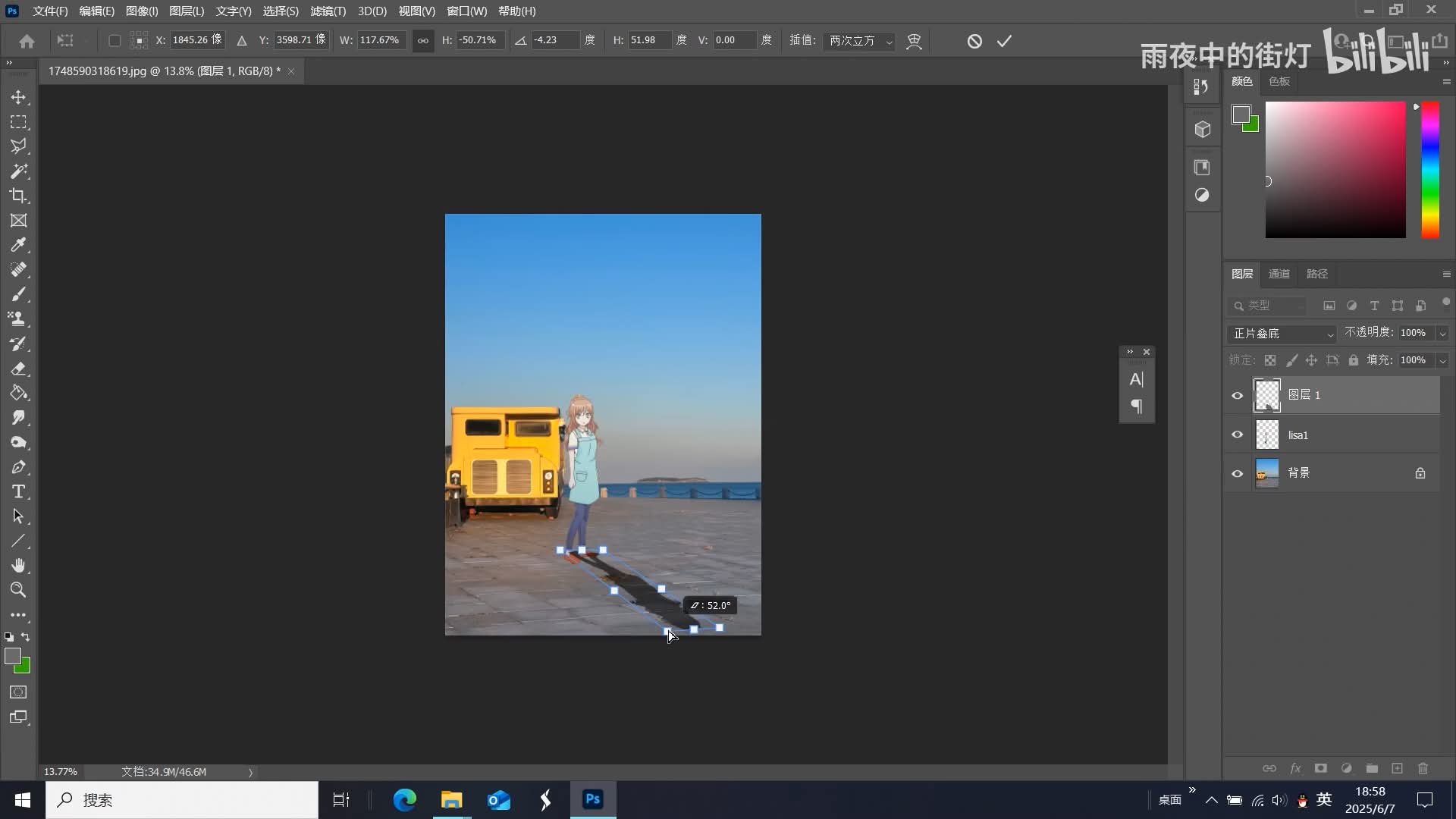1456x819 pixels.
Task: Select the Horizontal Type tool
Action: [18, 491]
